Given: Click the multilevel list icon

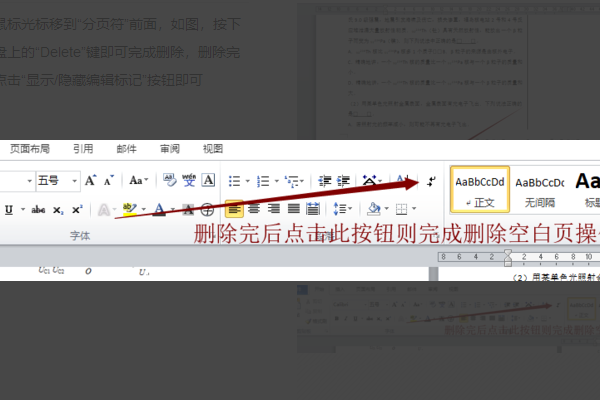Looking at the screenshot, I should click(x=292, y=181).
